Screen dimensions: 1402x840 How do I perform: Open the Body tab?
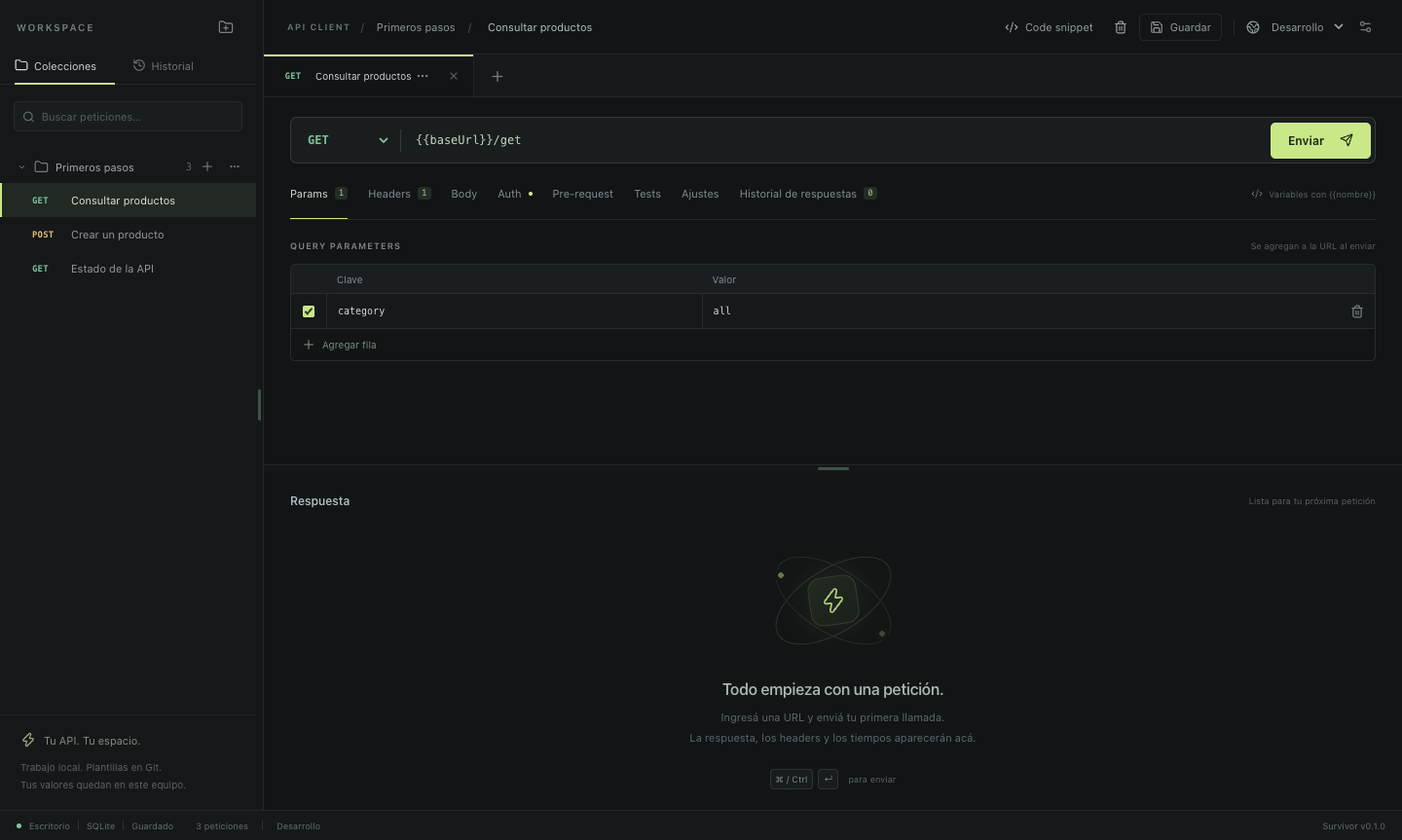[464, 194]
